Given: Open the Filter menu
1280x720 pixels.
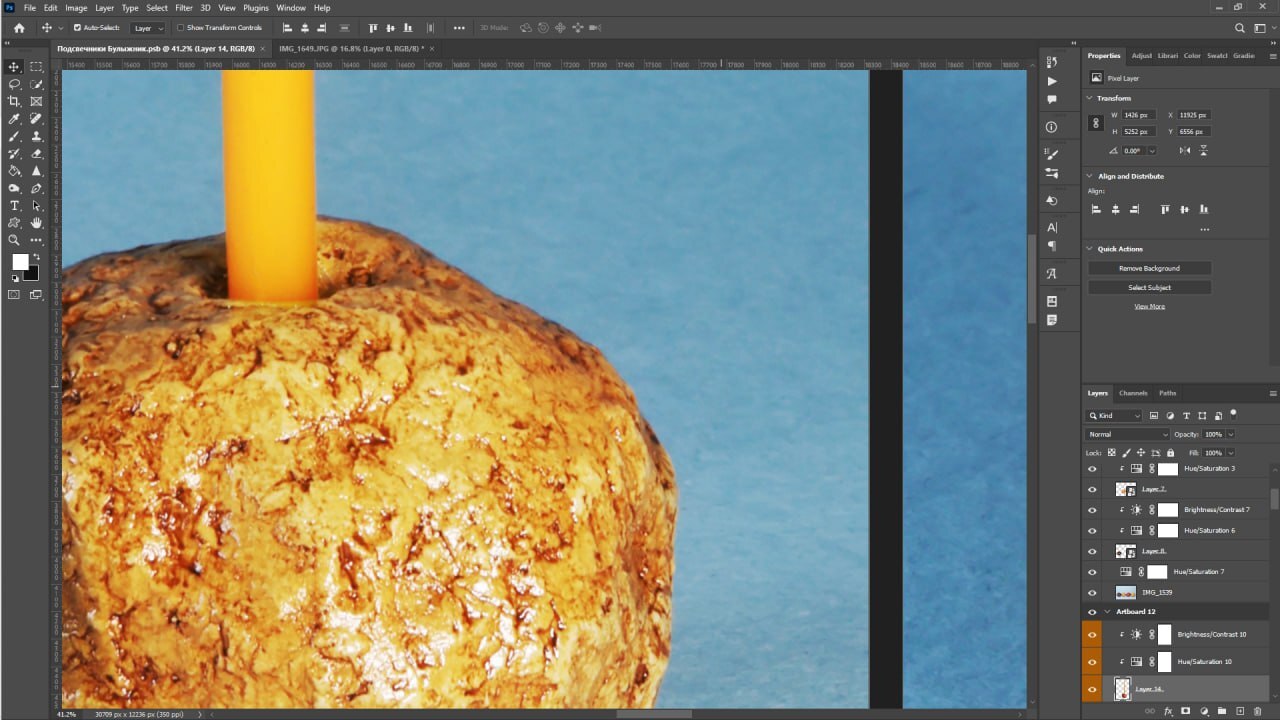Looking at the screenshot, I should pyautogui.click(x=184, y=8).
